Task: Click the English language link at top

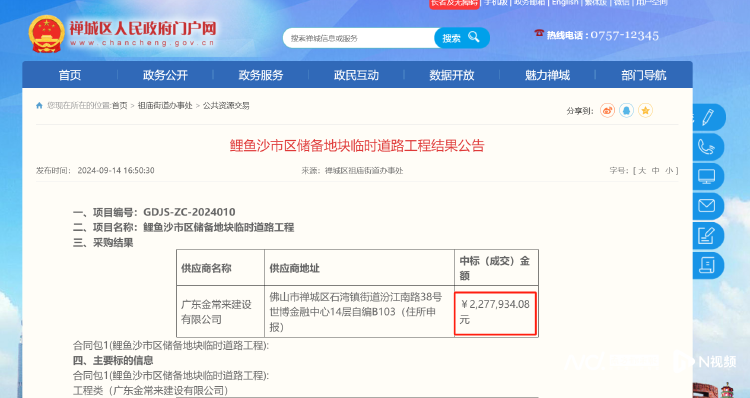Action: tap(565, 3)
